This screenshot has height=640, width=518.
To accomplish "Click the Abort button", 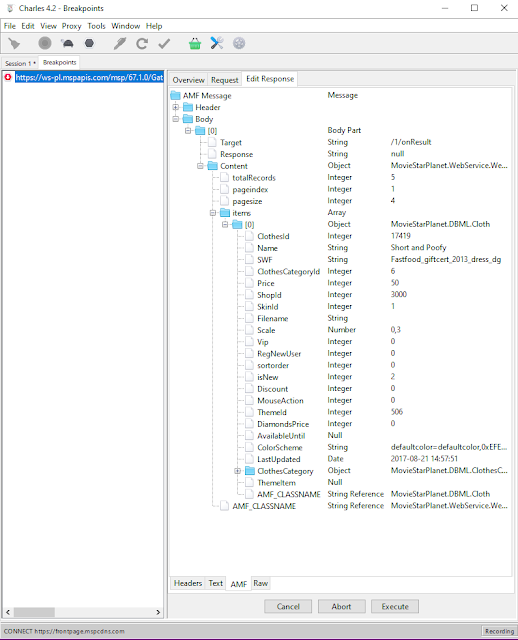I will (x=341, y=607).
